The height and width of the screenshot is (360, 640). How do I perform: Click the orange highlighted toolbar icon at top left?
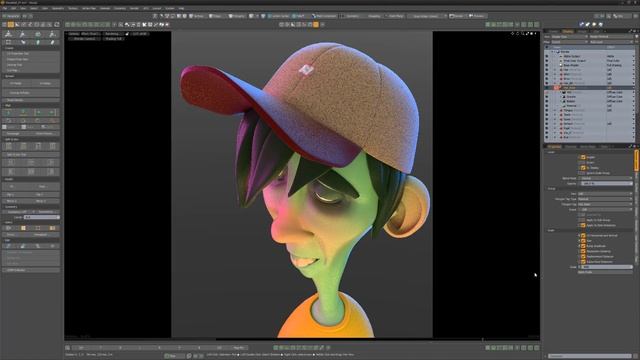pos(11,25)
